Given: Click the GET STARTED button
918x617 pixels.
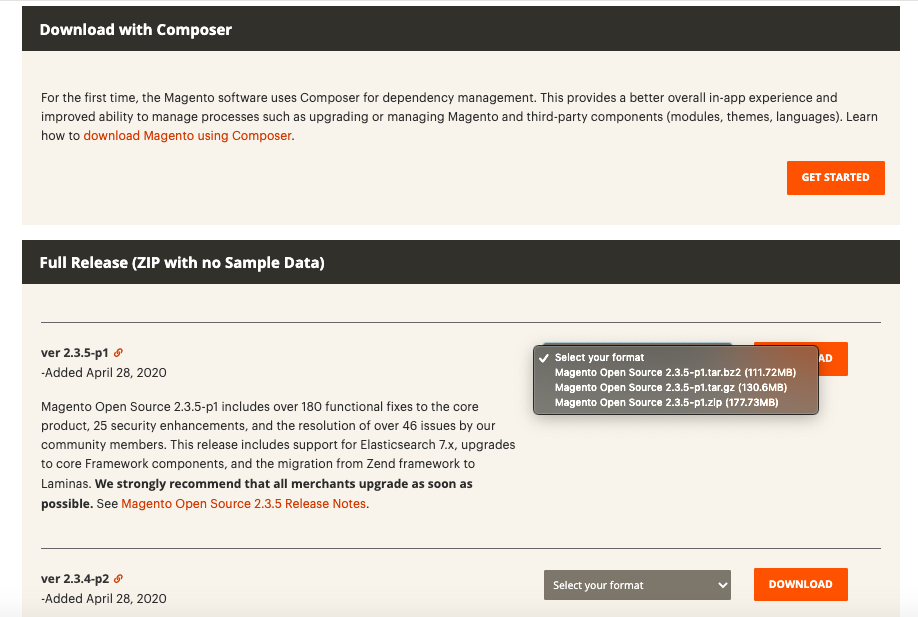Looking at the screenshot, I should 835,177.
